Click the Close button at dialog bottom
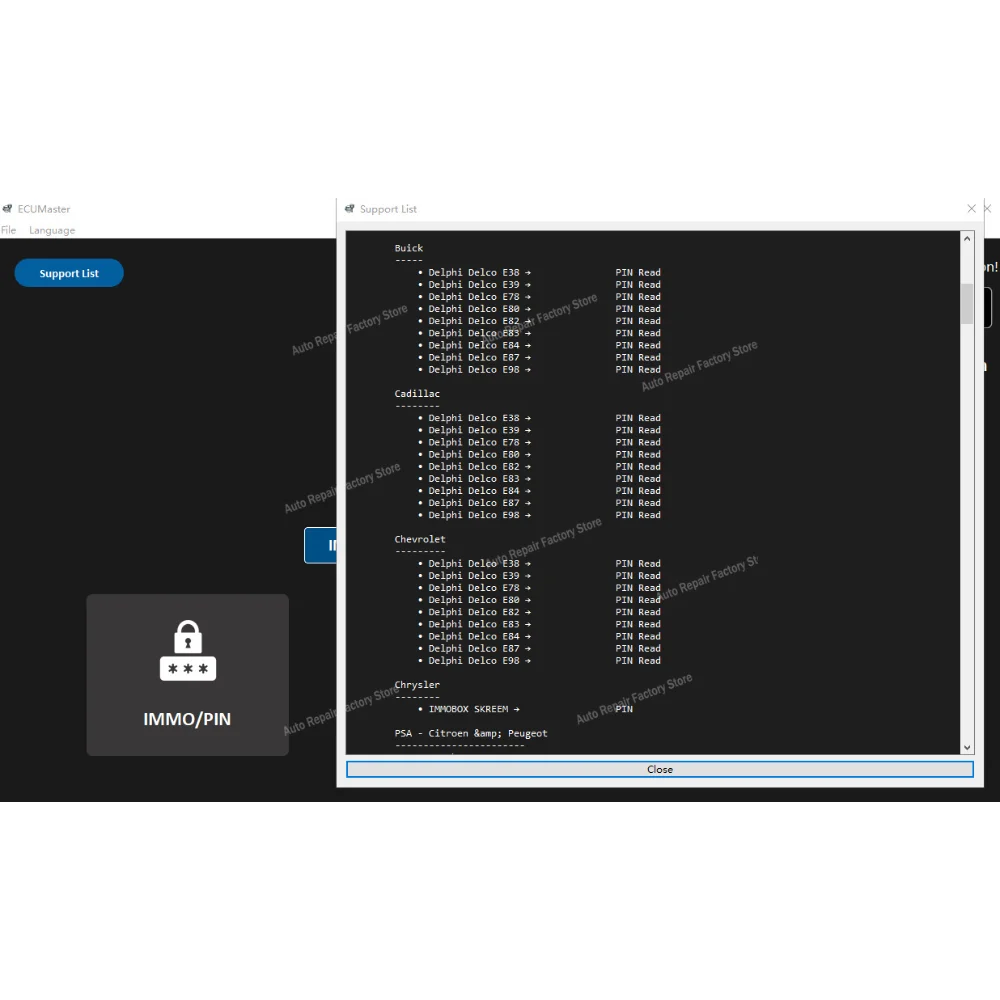Image resolution: width=1000 pixels, height=1000 pixels. pyautogui.click(x=659, y=769)
